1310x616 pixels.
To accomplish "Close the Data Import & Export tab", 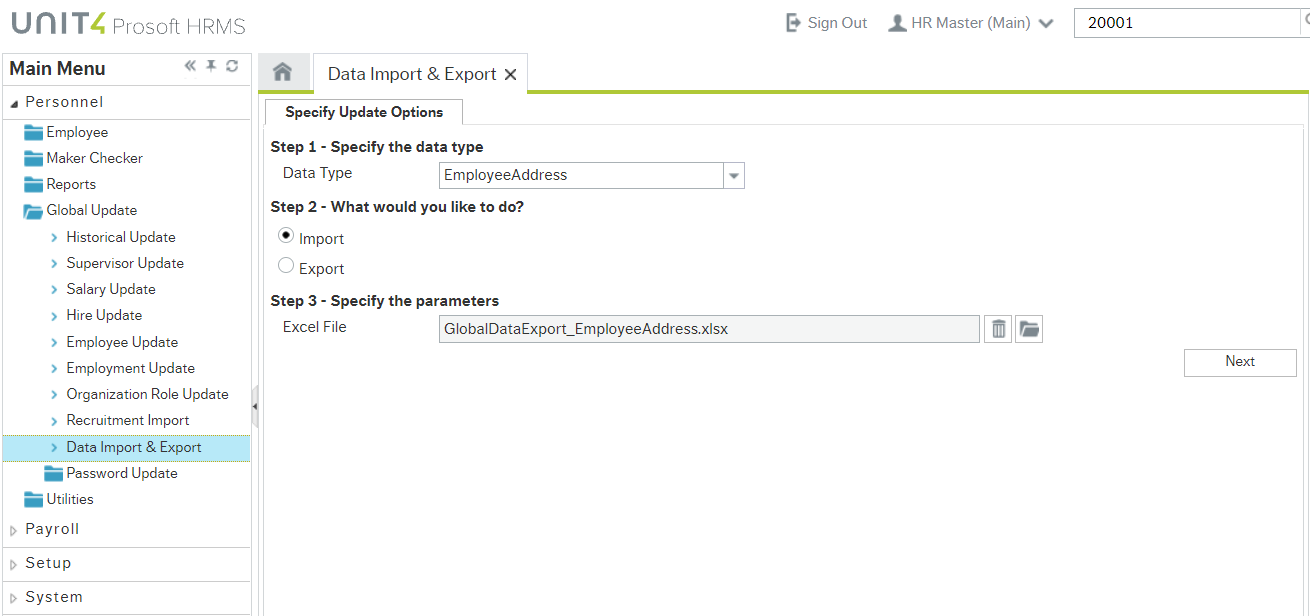I will (x=510, y=75).
